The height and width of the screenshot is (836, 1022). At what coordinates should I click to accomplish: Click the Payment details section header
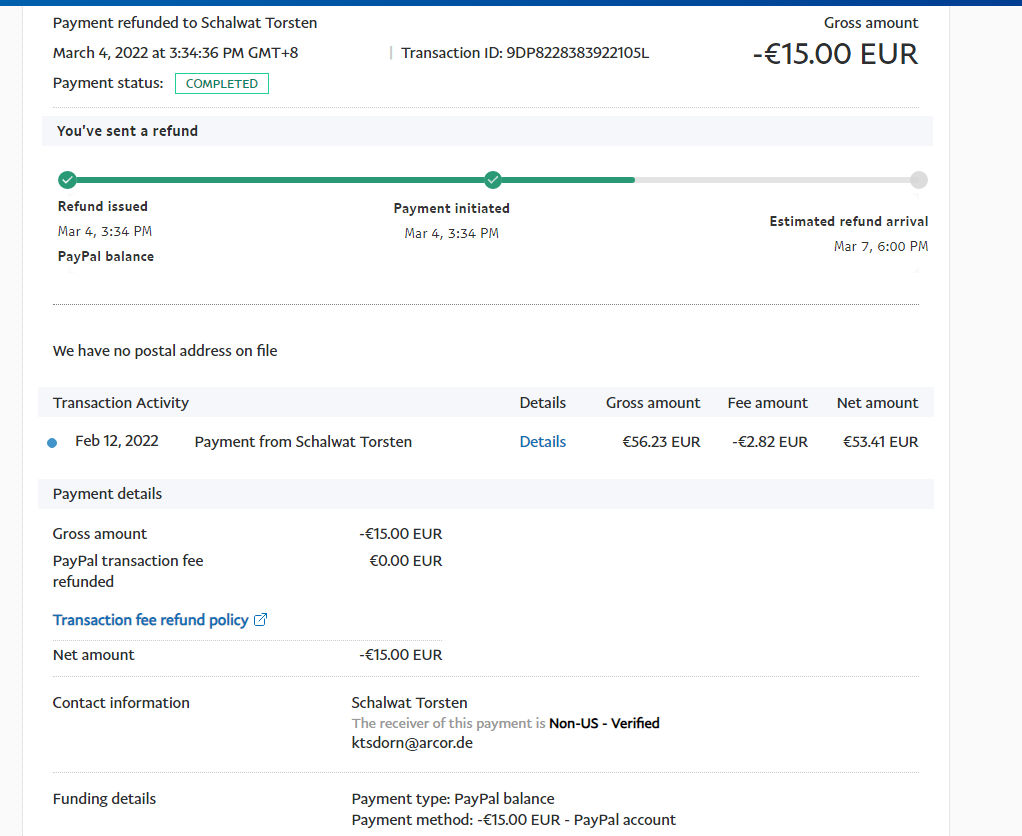click(107, 494)
